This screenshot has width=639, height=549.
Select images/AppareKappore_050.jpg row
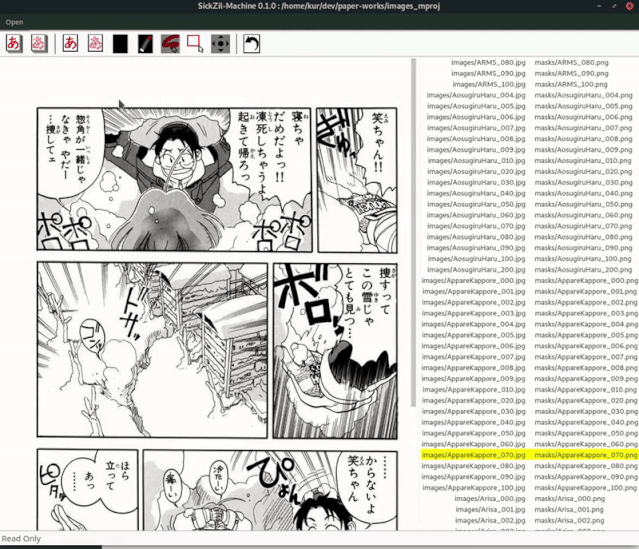[x=474, y=433]
